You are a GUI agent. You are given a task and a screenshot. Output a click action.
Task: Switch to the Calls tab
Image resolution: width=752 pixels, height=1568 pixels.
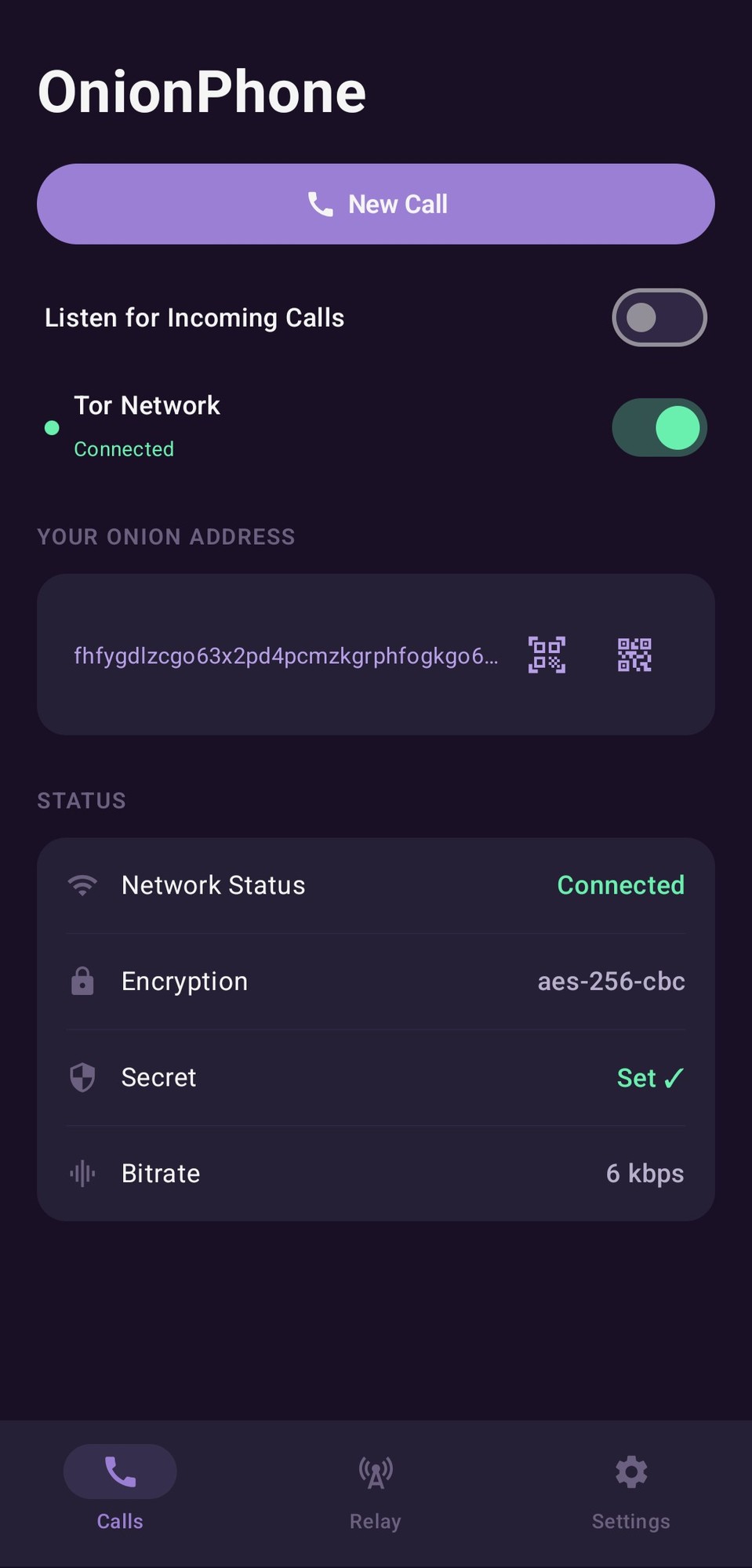[x=120, y=1487]
